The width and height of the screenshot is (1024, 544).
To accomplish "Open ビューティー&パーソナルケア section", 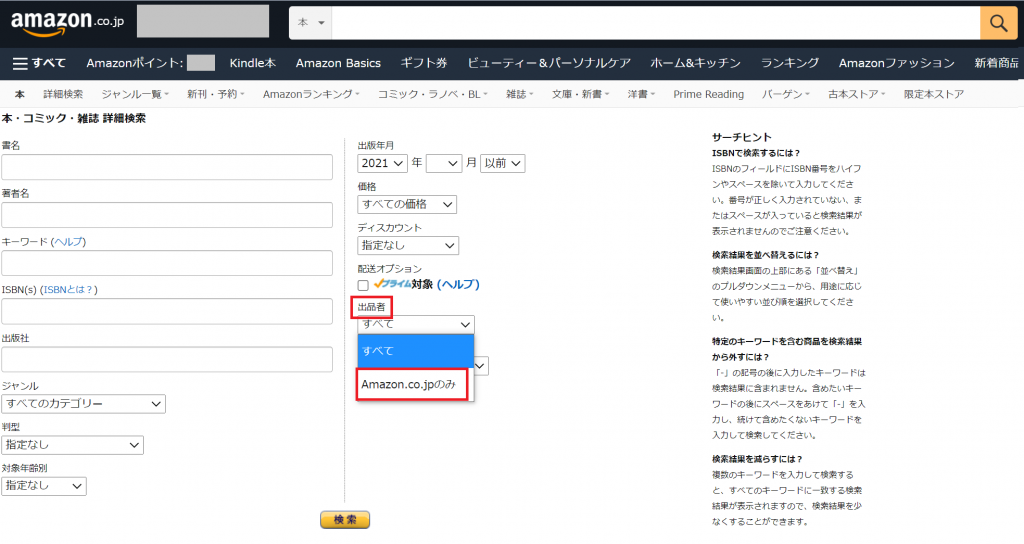I will click(549, 63).
